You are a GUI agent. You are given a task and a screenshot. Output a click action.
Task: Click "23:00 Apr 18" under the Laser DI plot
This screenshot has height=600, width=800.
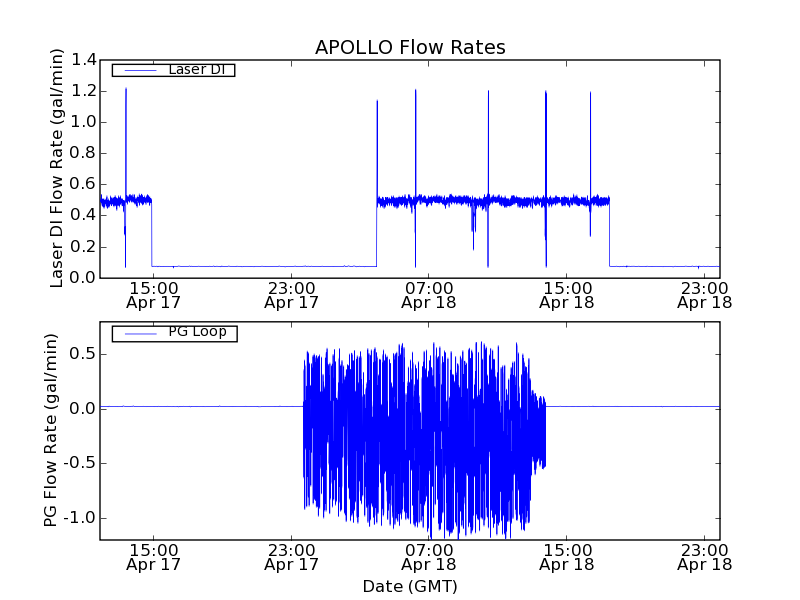coord(705,296)
